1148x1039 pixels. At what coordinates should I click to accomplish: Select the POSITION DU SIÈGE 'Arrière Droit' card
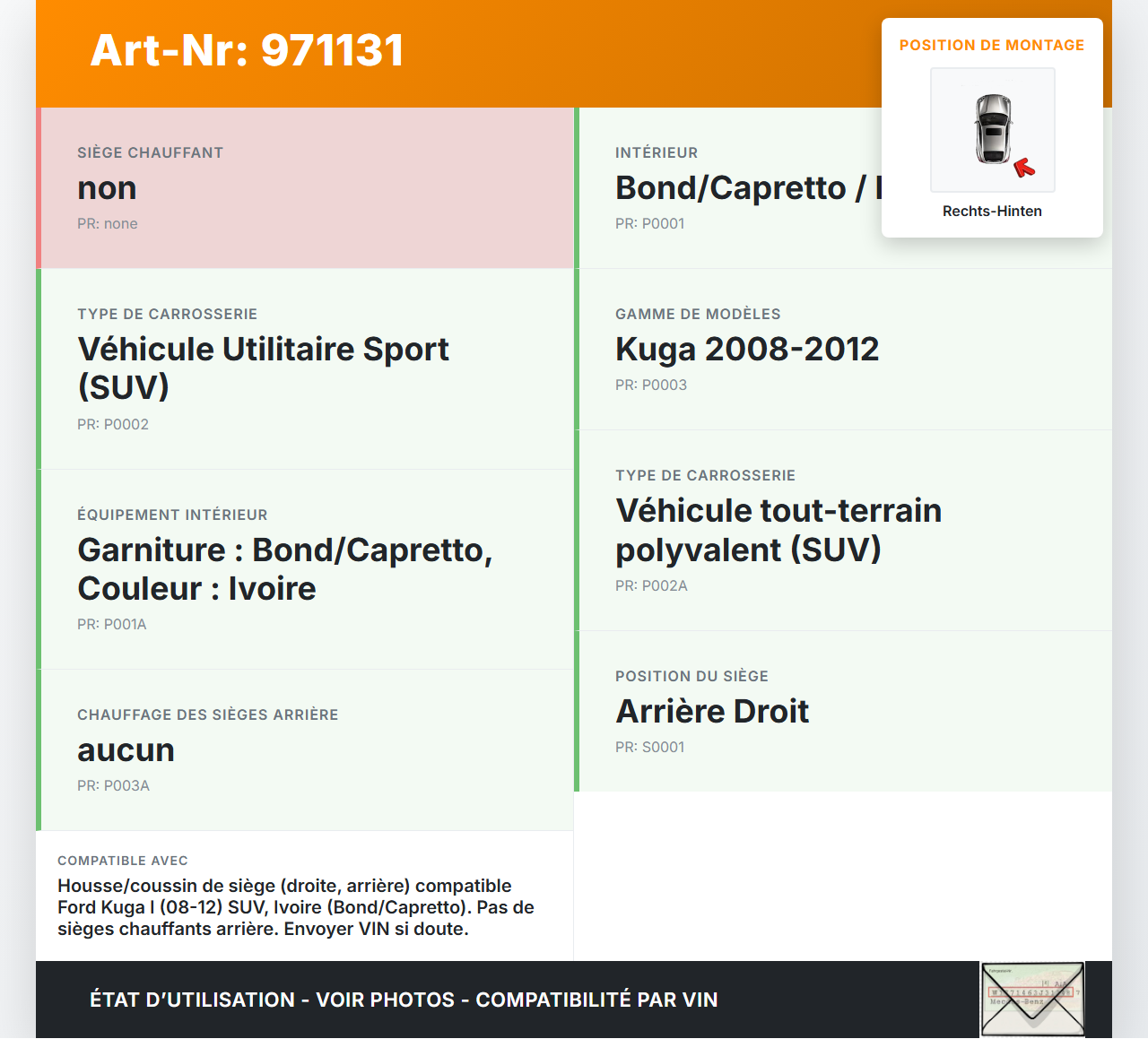click(x=845, y=710)
